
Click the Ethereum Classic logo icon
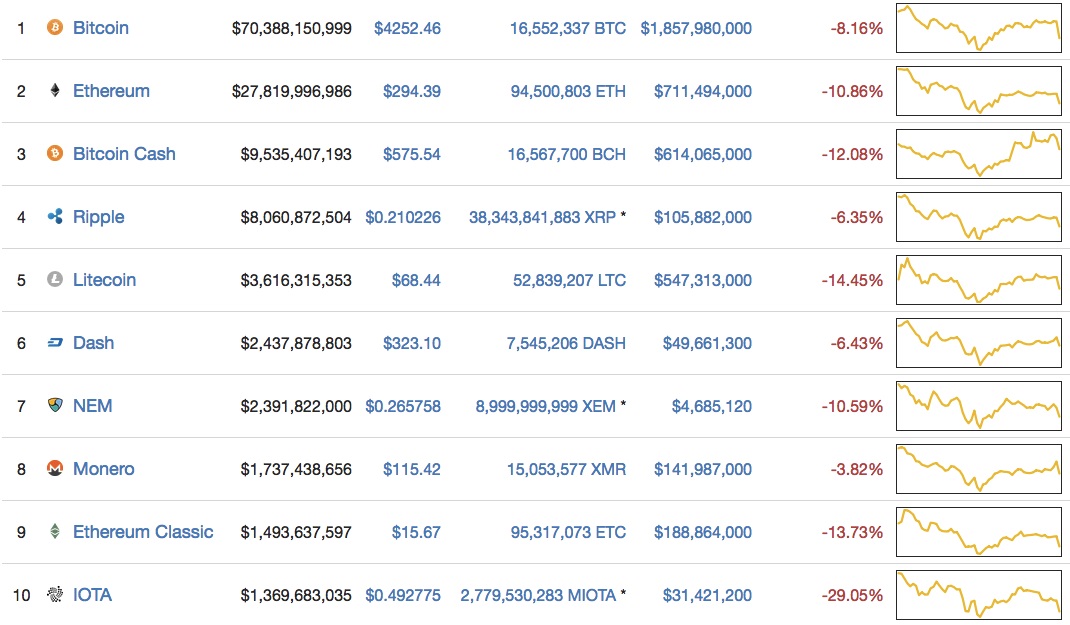coord(54,532)
